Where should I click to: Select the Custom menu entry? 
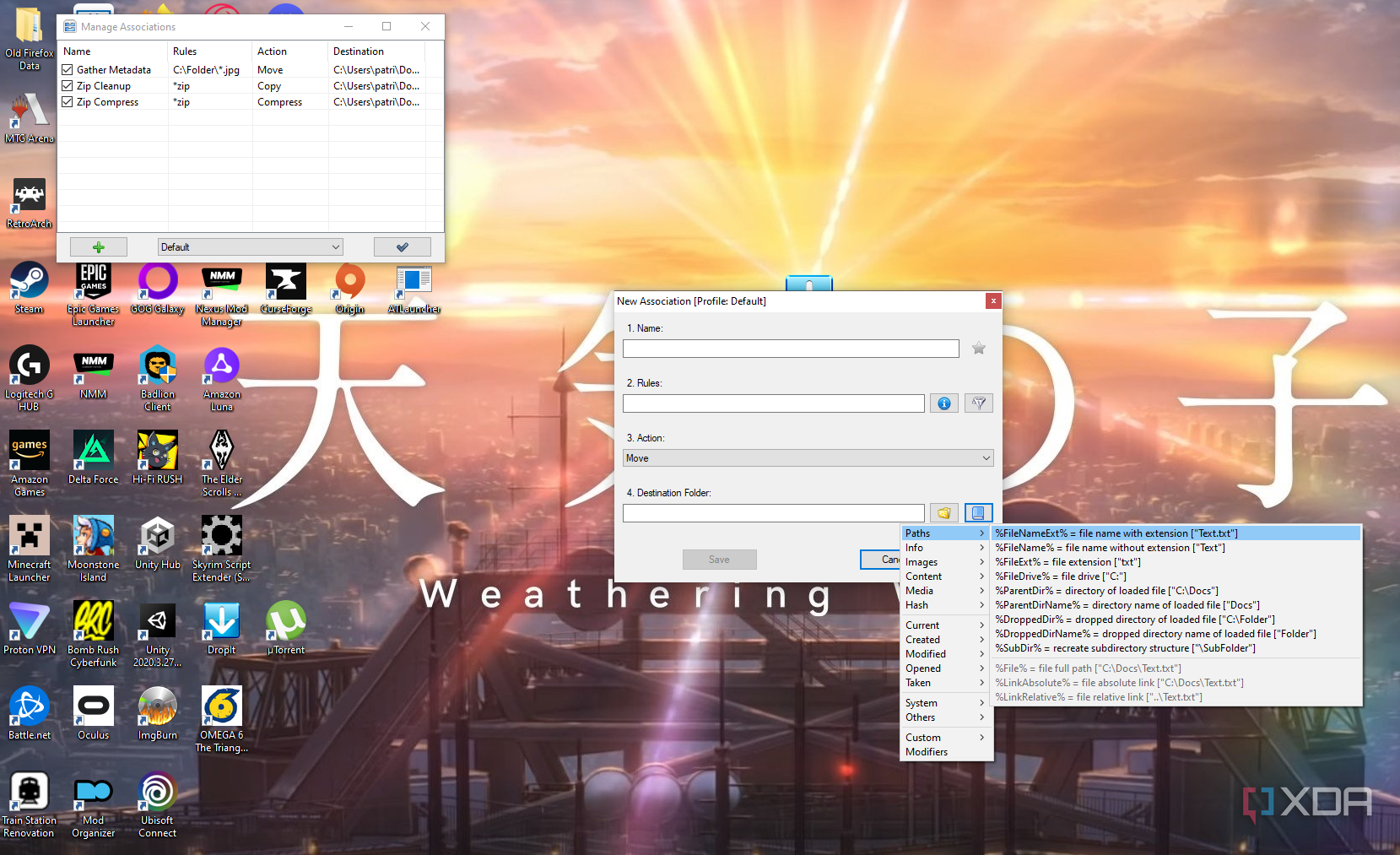coord(946,738)
